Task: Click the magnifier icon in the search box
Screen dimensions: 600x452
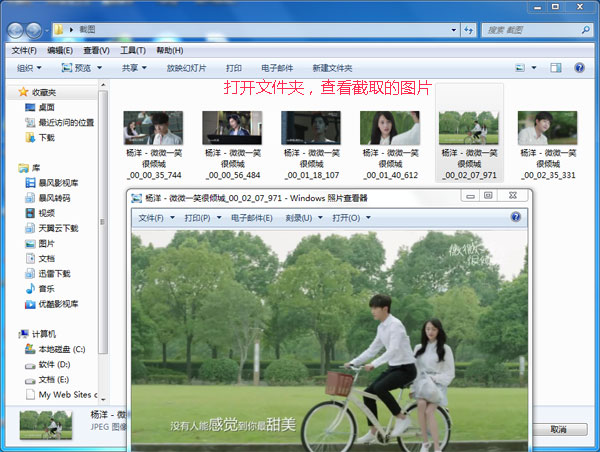Action: tap(585, 30)
